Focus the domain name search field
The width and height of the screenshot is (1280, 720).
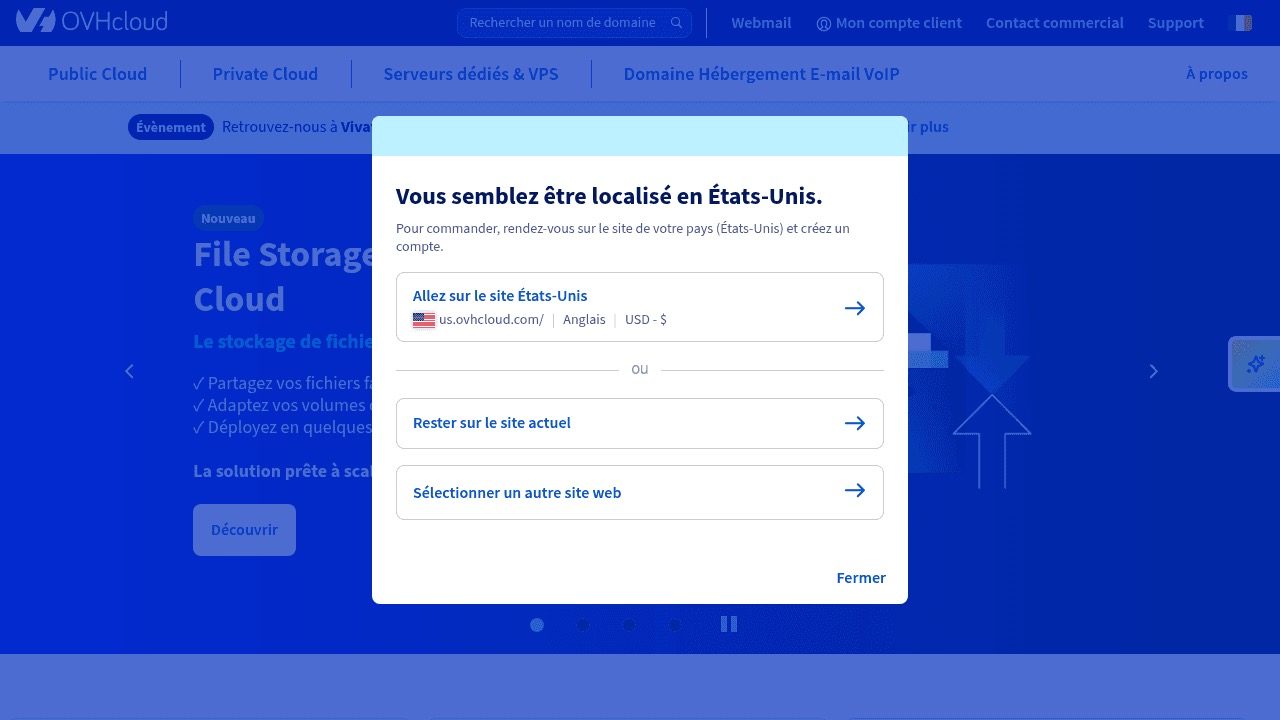click(x=574, y=23)
